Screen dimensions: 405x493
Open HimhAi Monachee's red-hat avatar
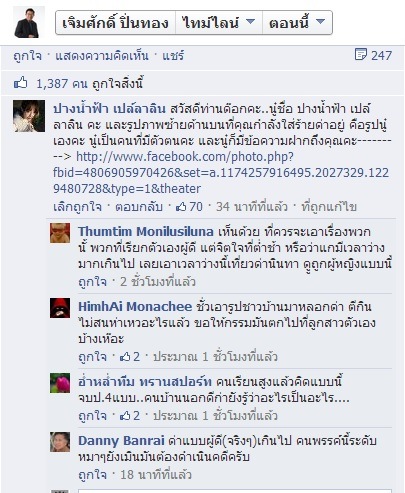[x=60, y=308]
